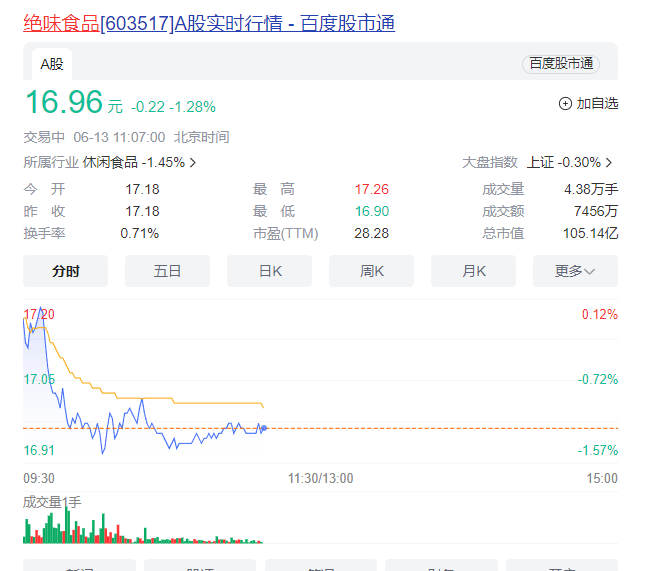
Task: Select the A股 tab
Action: [52, 64]
